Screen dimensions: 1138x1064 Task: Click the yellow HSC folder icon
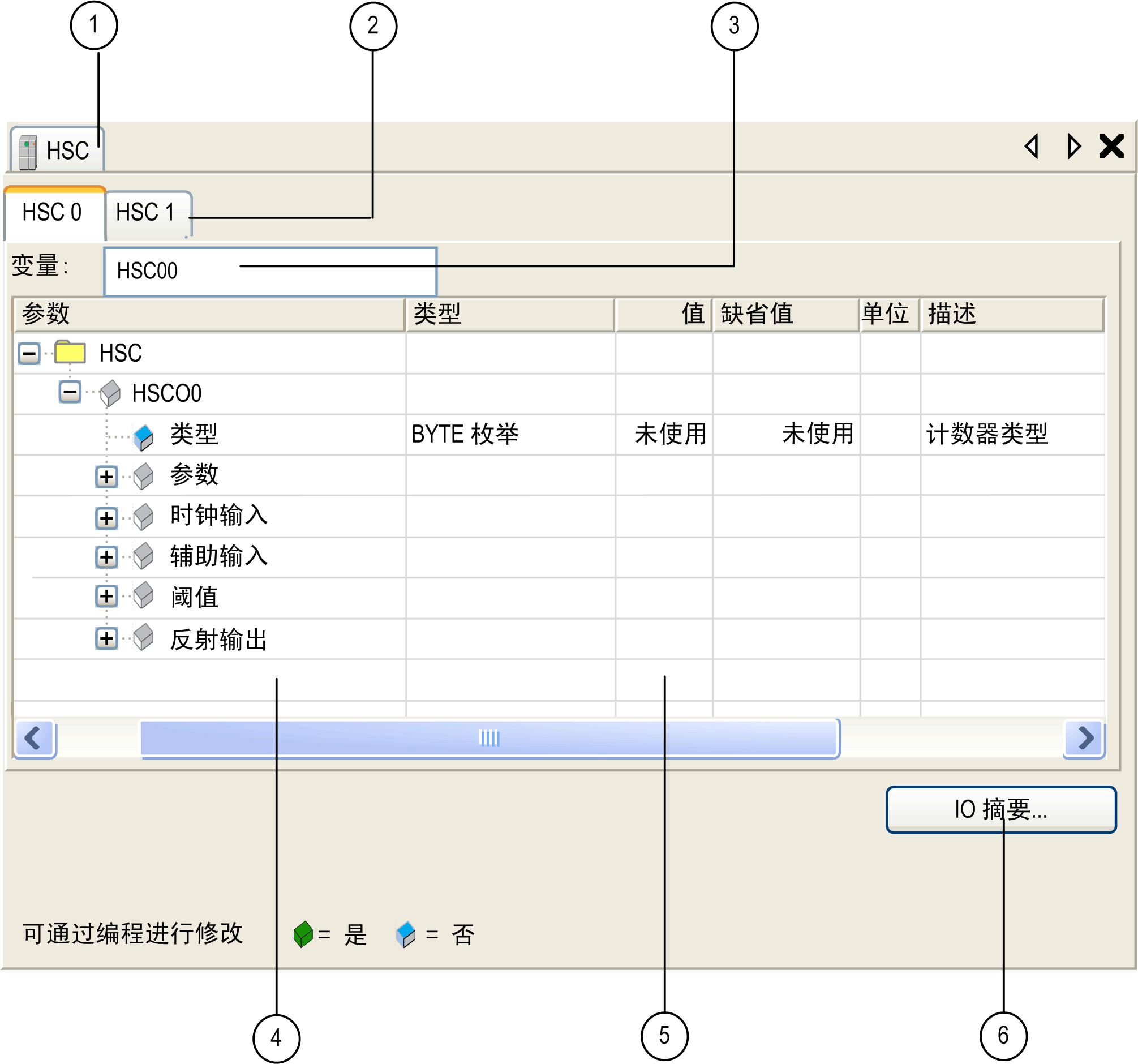tap(70, 352)
